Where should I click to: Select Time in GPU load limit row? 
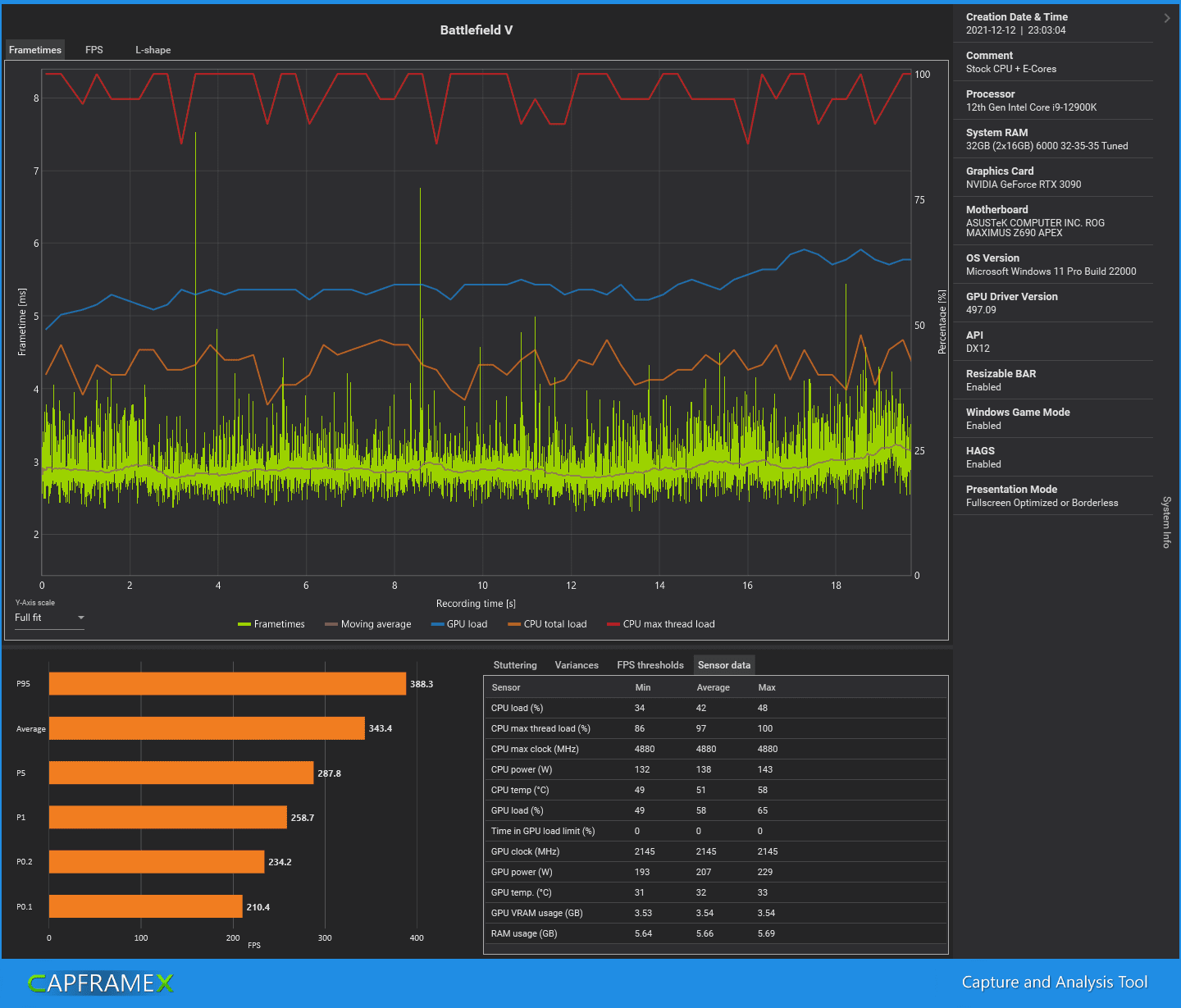(x=716, y=831)
